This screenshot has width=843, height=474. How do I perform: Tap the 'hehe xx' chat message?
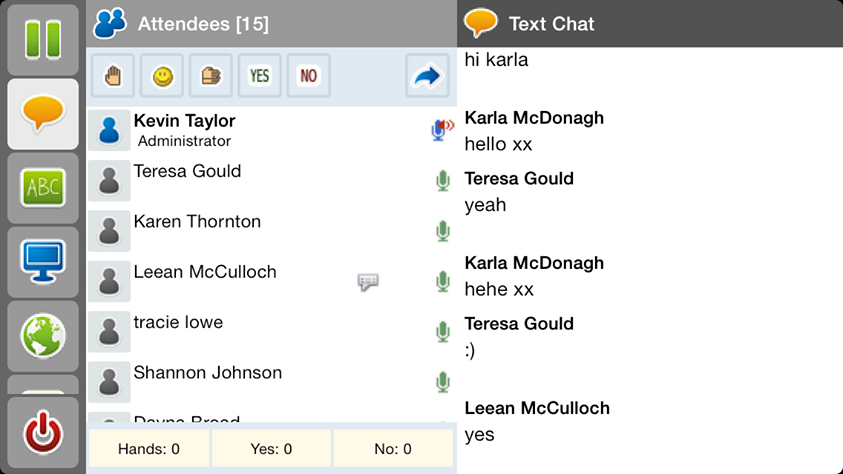tap(499, 289)
